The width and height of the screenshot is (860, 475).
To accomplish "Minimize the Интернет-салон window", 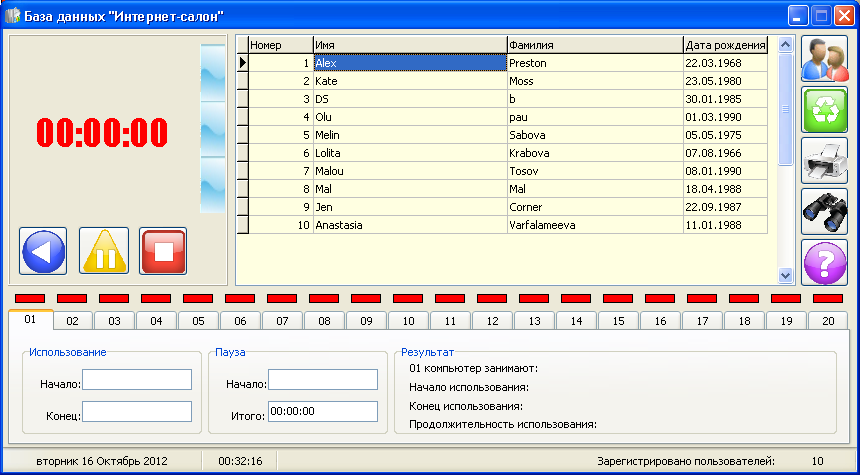I will (x=798, y=16).
